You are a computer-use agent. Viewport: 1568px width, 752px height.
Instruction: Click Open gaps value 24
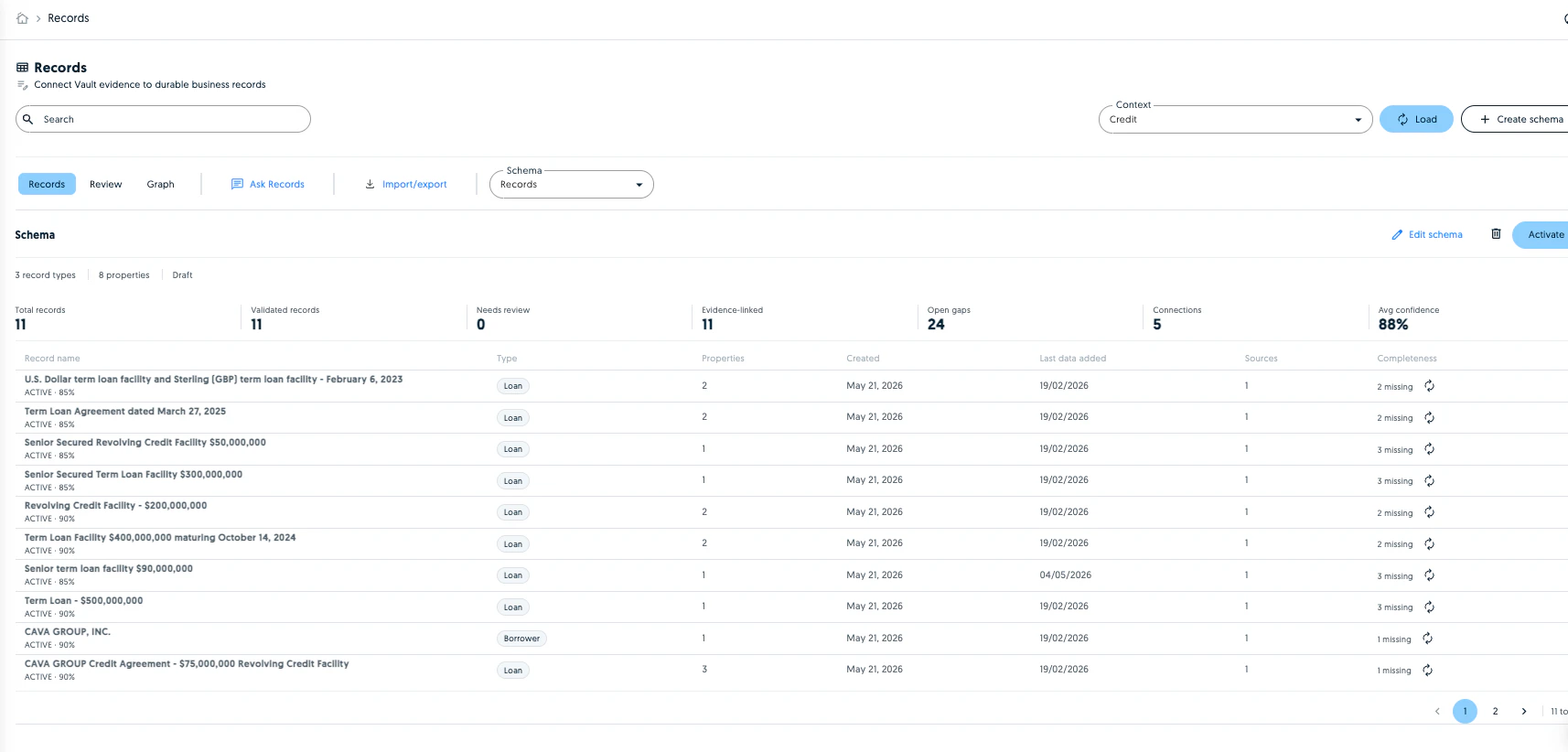(936, 325)
